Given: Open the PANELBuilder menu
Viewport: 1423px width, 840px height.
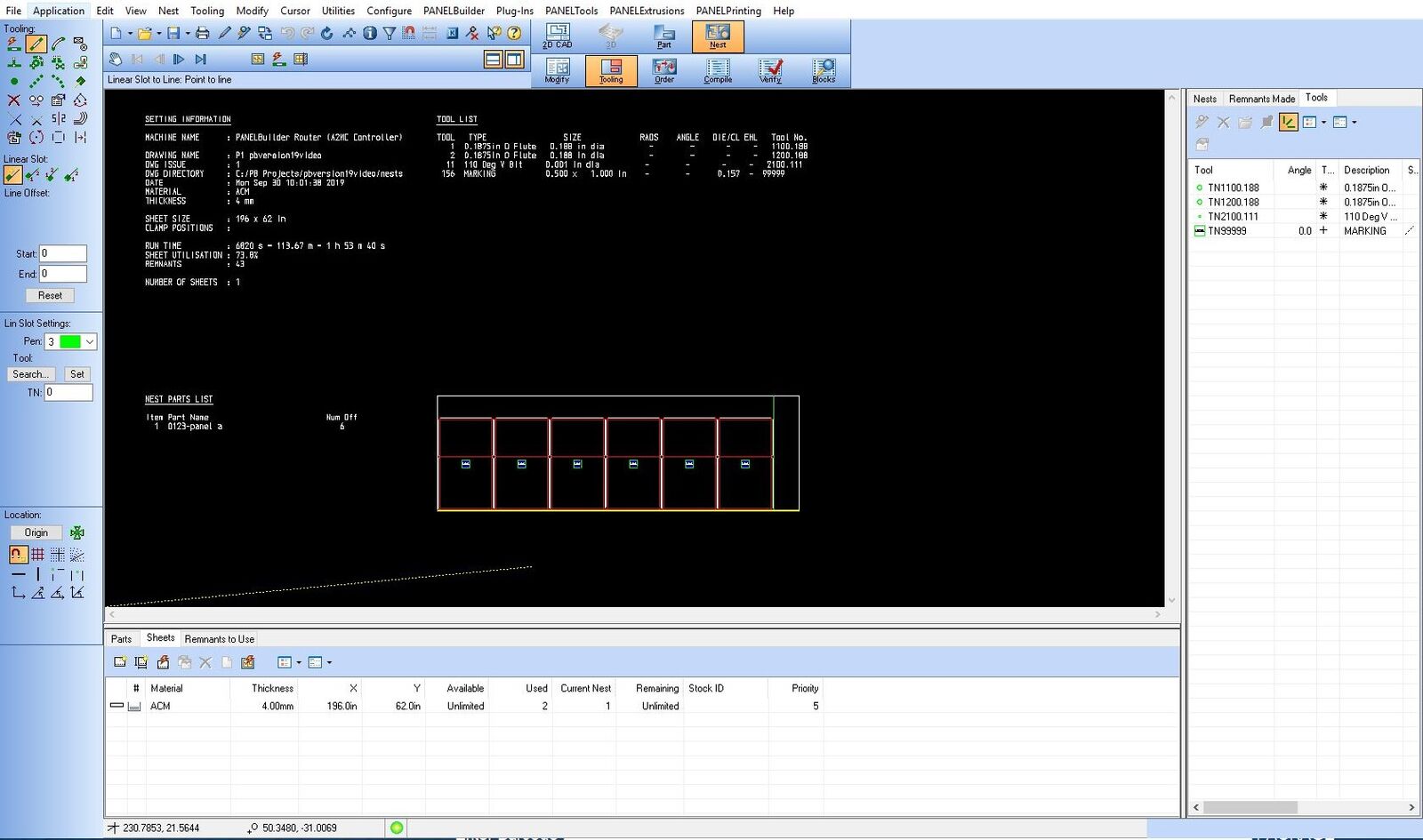Looking at the screenshot, I should [x=454, y=11].
